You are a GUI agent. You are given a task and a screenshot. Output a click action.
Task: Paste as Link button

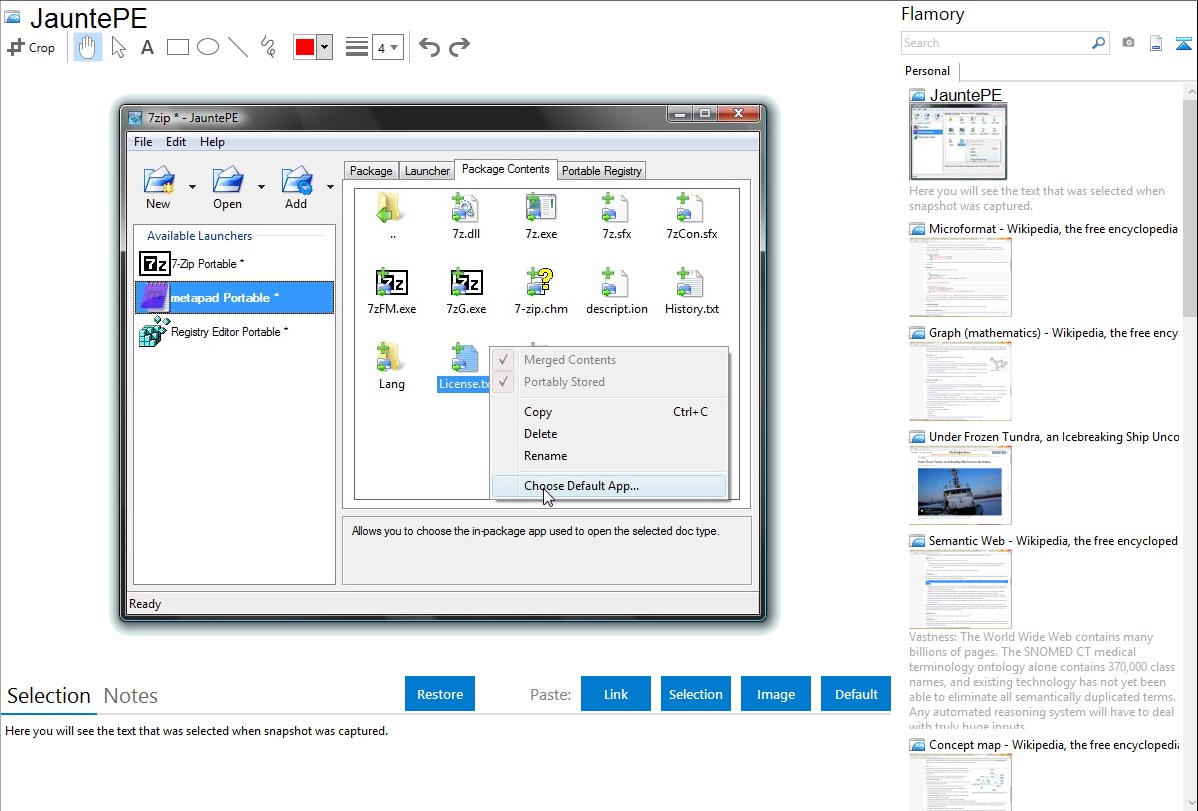(x=616, y=694)
